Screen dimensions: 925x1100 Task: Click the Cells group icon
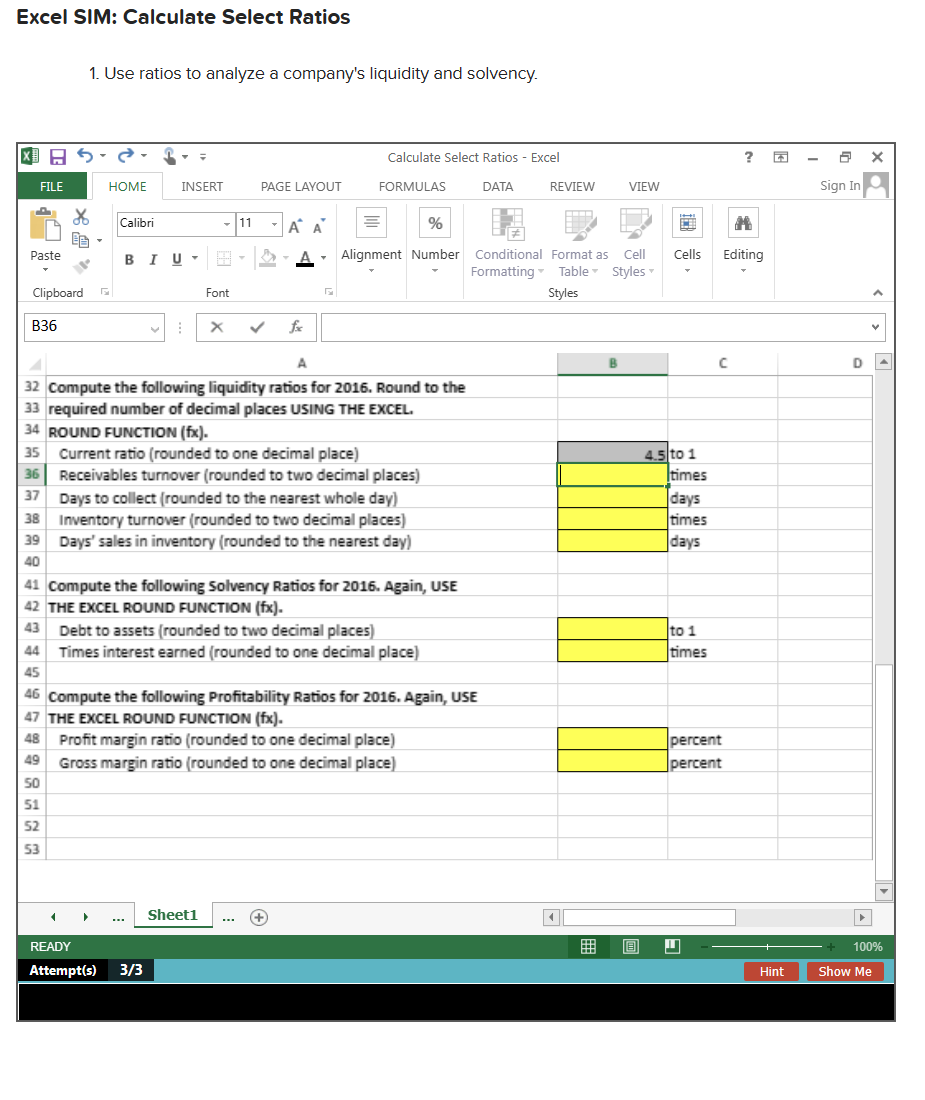pos(687,222)
